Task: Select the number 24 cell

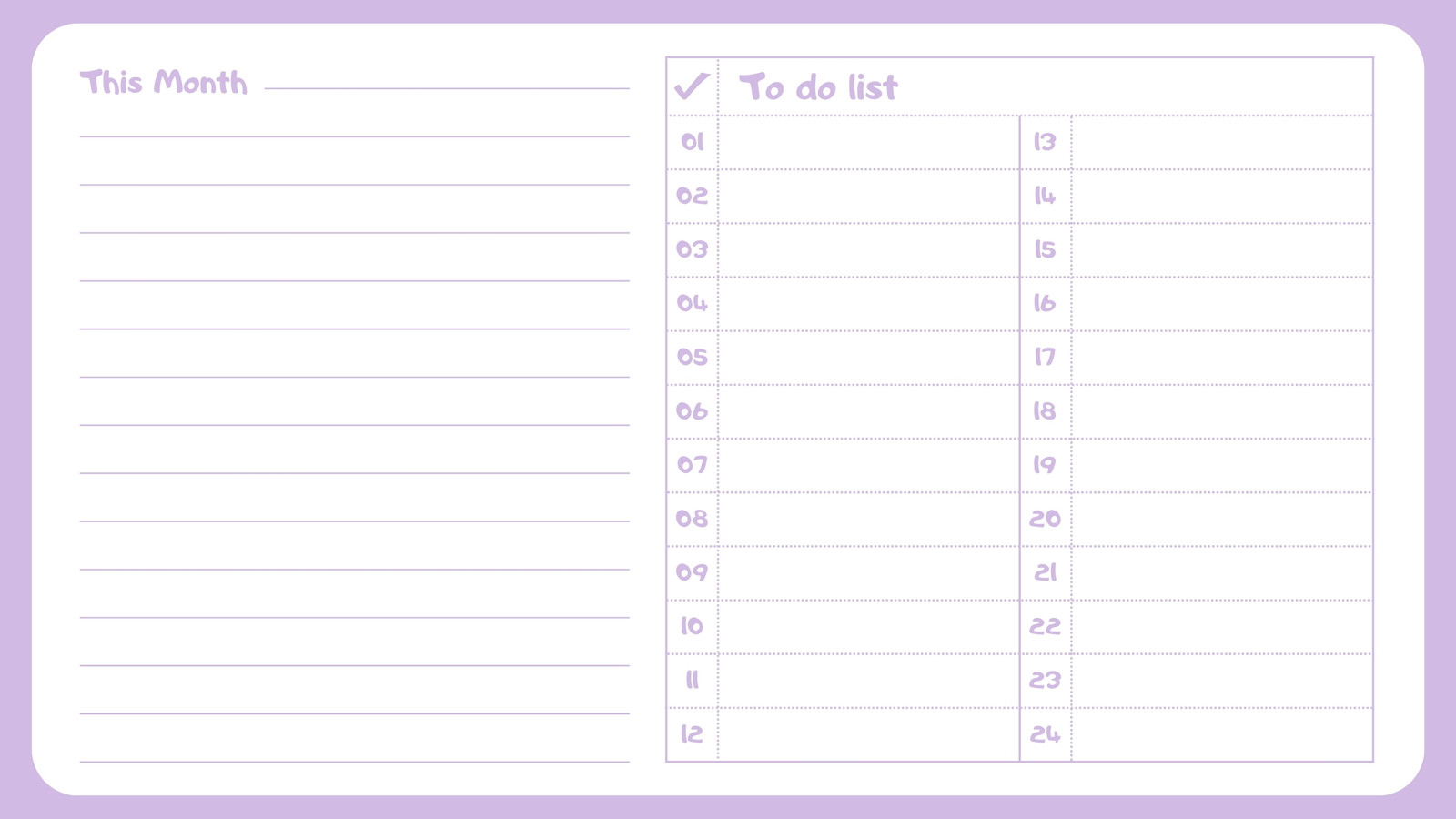Action: (x=1046, y=734)
